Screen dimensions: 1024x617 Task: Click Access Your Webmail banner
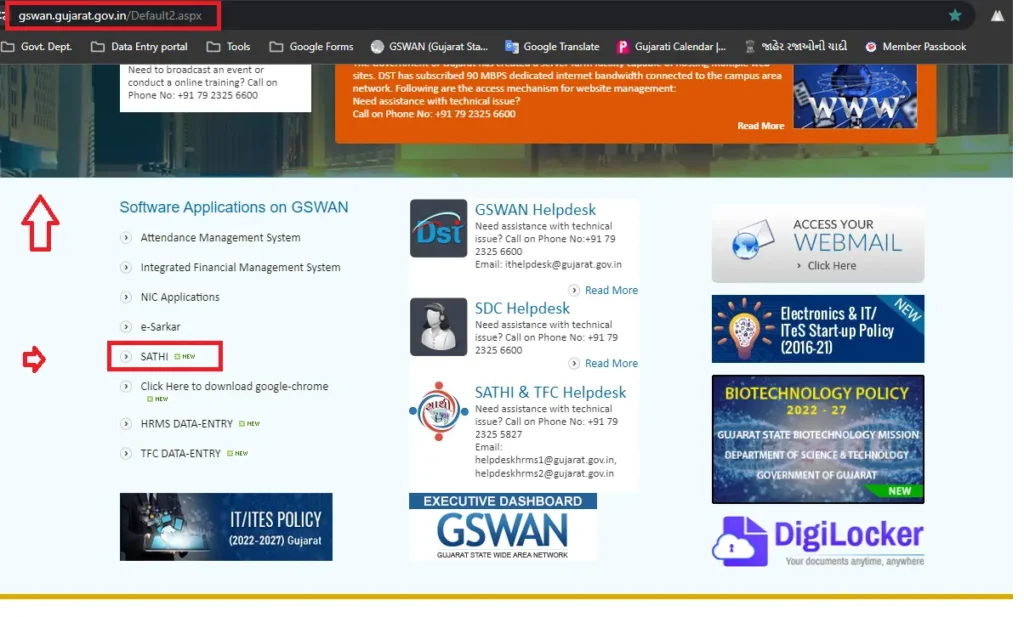818,245
